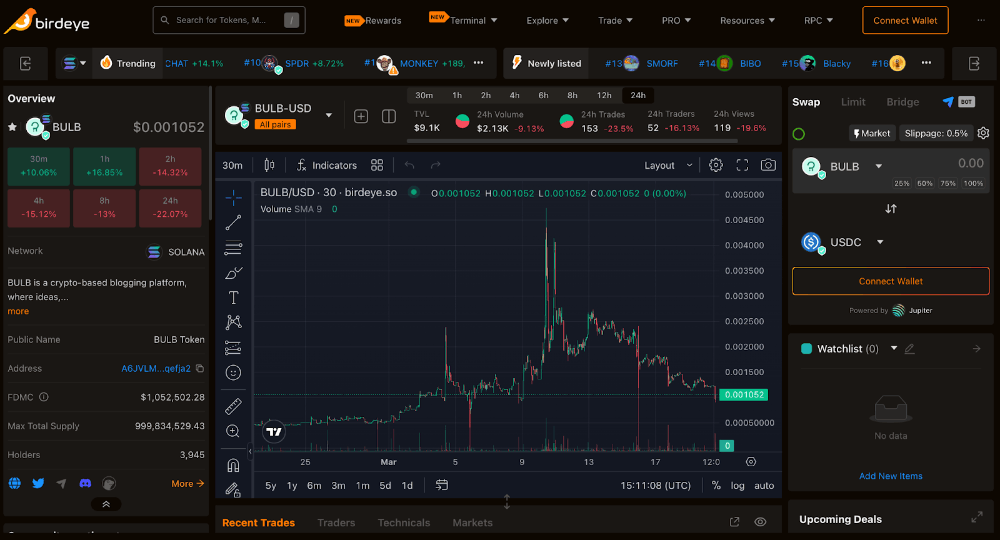The image size is (1000, 540).
Task: Expand the BULB-USD pair dropdown
Action: (x=328, y=115)
